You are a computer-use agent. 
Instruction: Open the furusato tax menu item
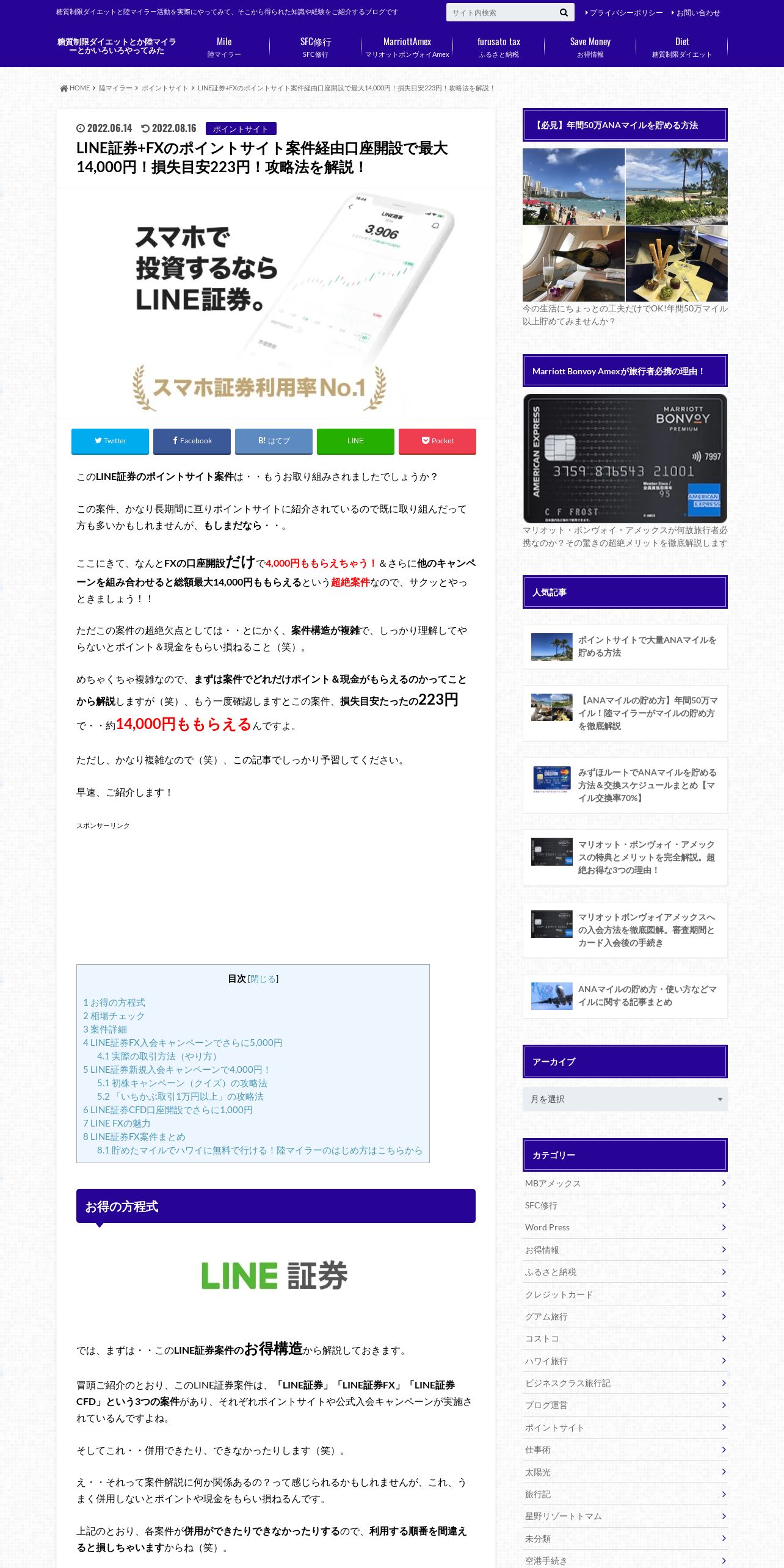499,47
